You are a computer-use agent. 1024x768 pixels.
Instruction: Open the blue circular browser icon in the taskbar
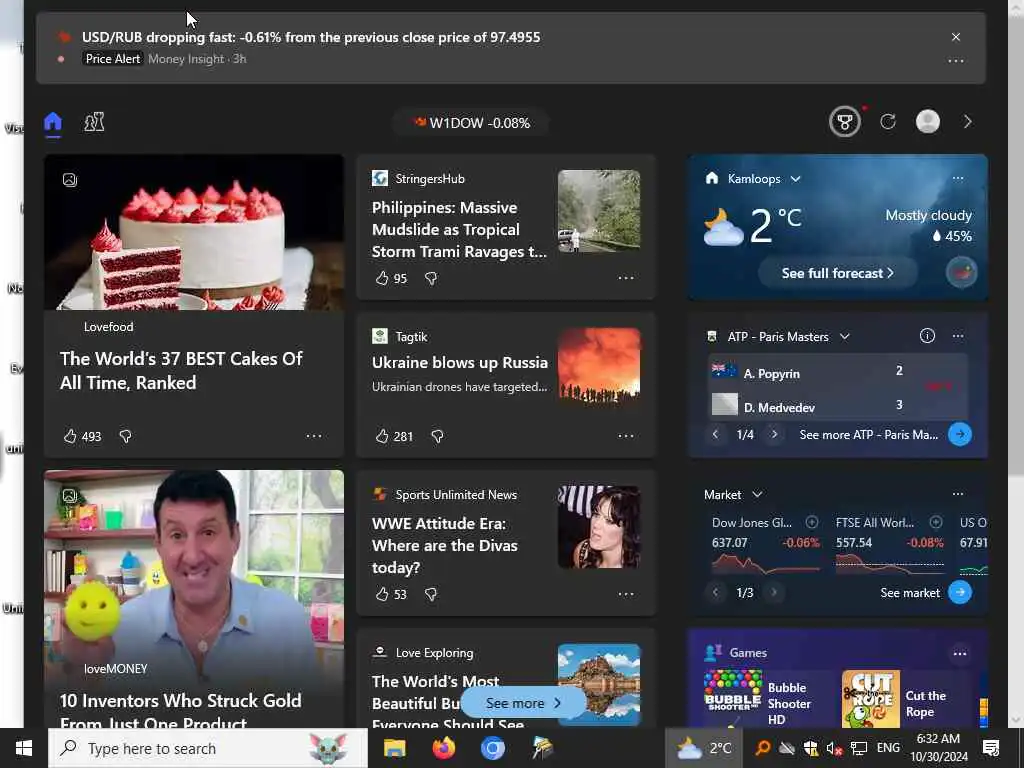pyautogui.click(x=493, y=748)
